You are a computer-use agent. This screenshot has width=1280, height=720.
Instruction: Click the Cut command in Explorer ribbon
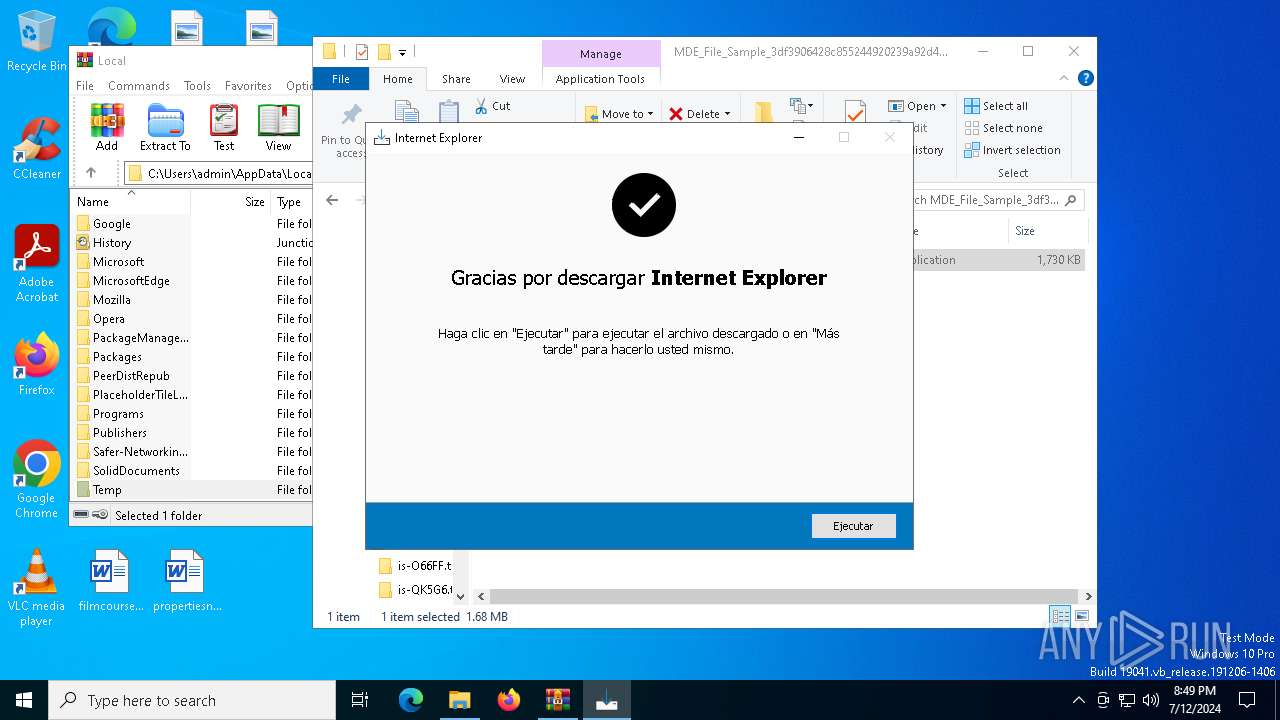pos(492,106)
